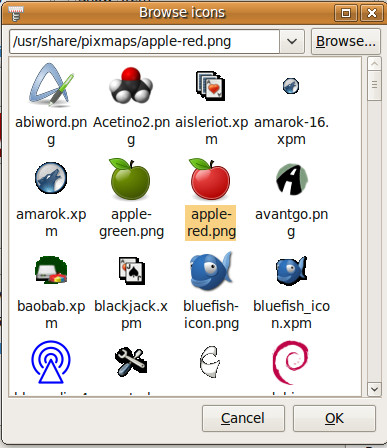Screen dimensions: 387x448
Task: Click the "bluefish_icon.xpm" file name label
Action: point(291,315)
